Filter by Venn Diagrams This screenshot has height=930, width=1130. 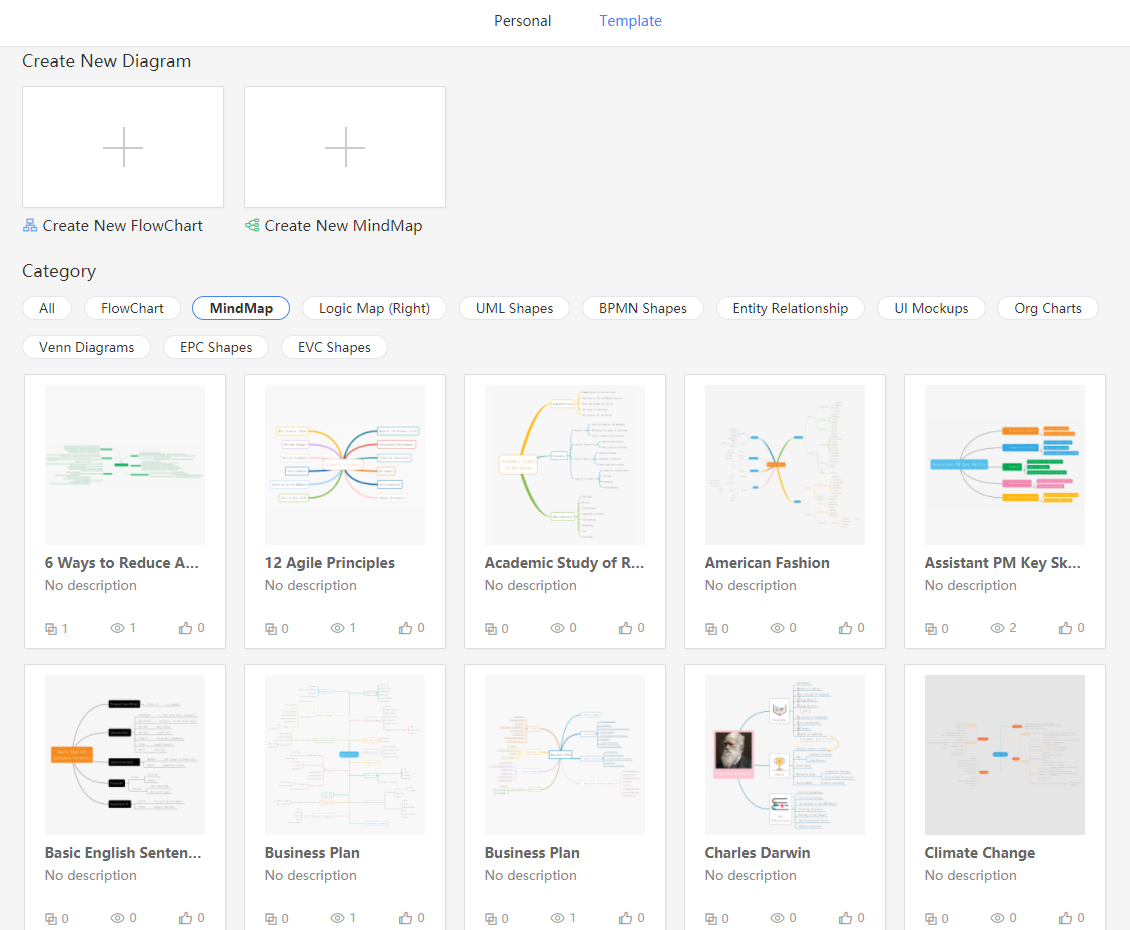click(86, 347)
